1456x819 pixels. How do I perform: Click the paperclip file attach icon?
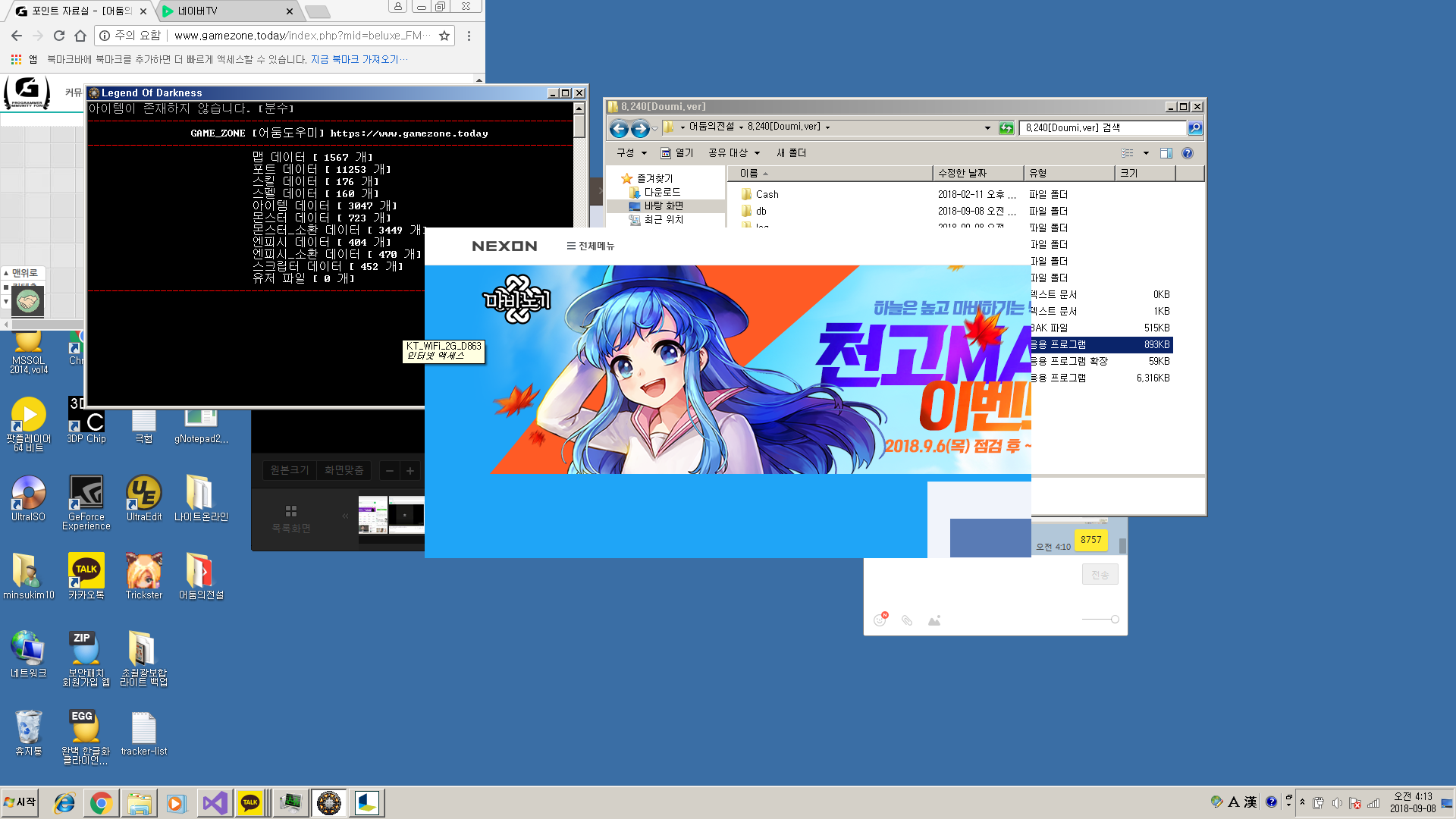tap(907, 620)
